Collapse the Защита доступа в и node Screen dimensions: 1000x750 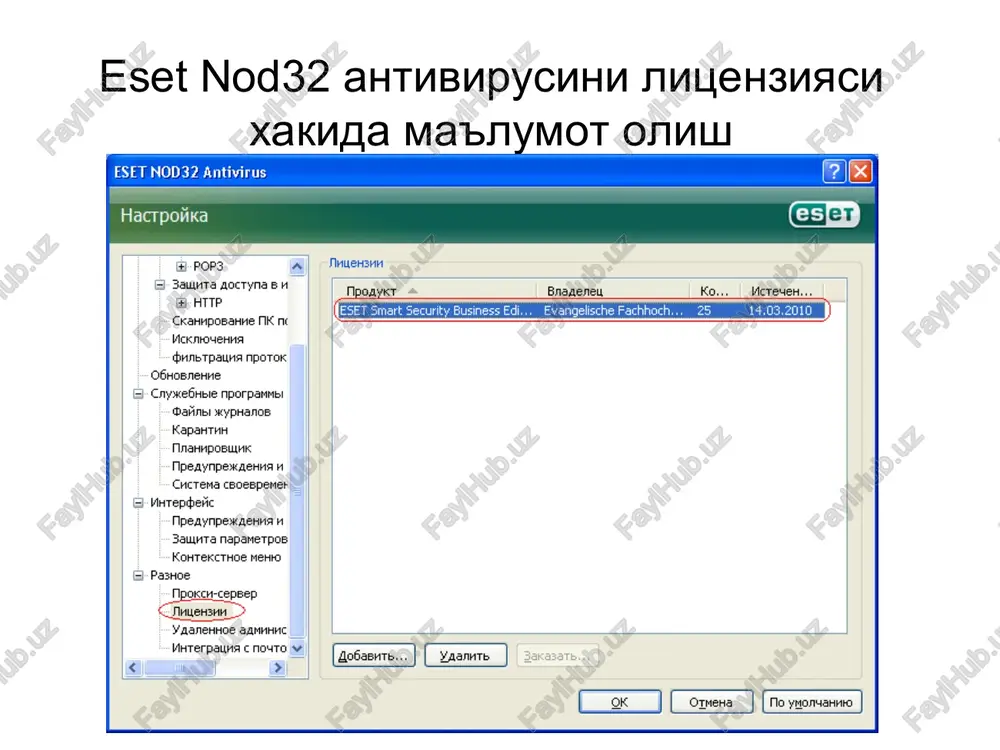coord(160,284)
